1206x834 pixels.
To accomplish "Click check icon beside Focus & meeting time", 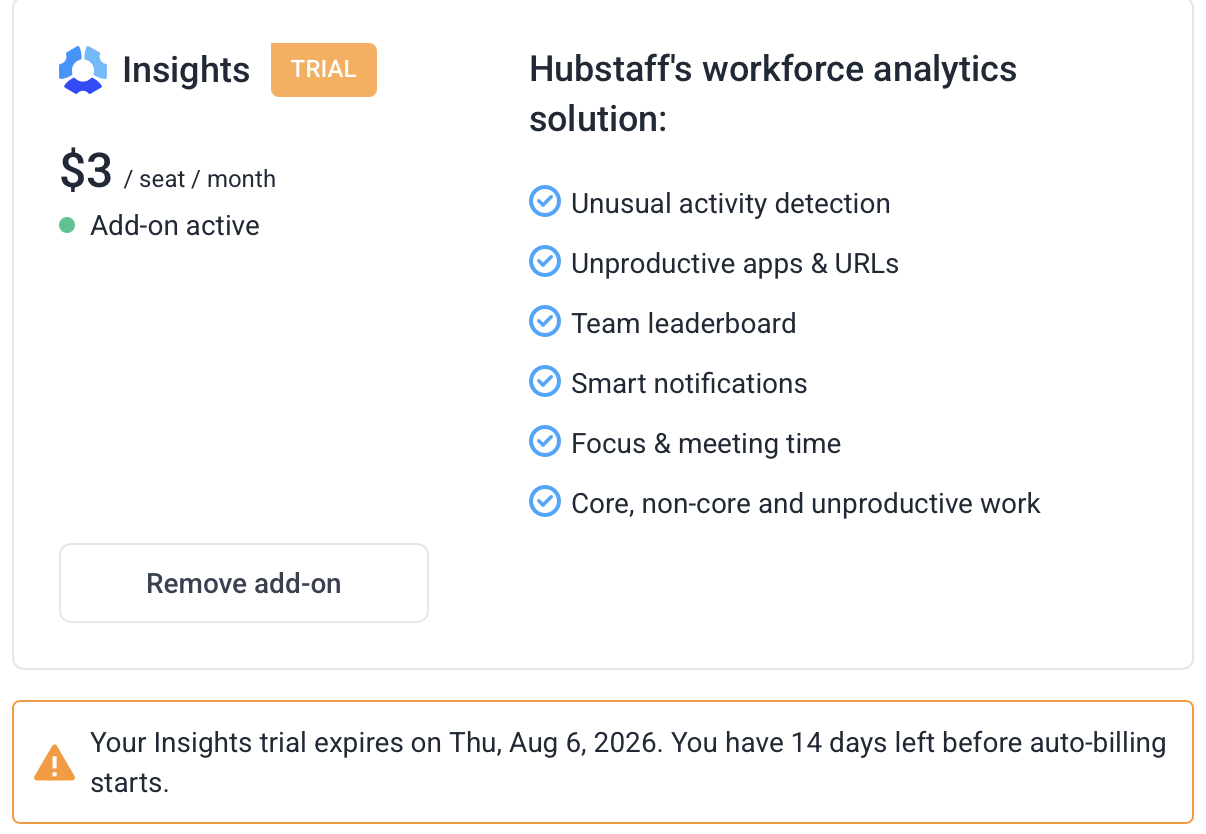I will (x=544, y=441).
